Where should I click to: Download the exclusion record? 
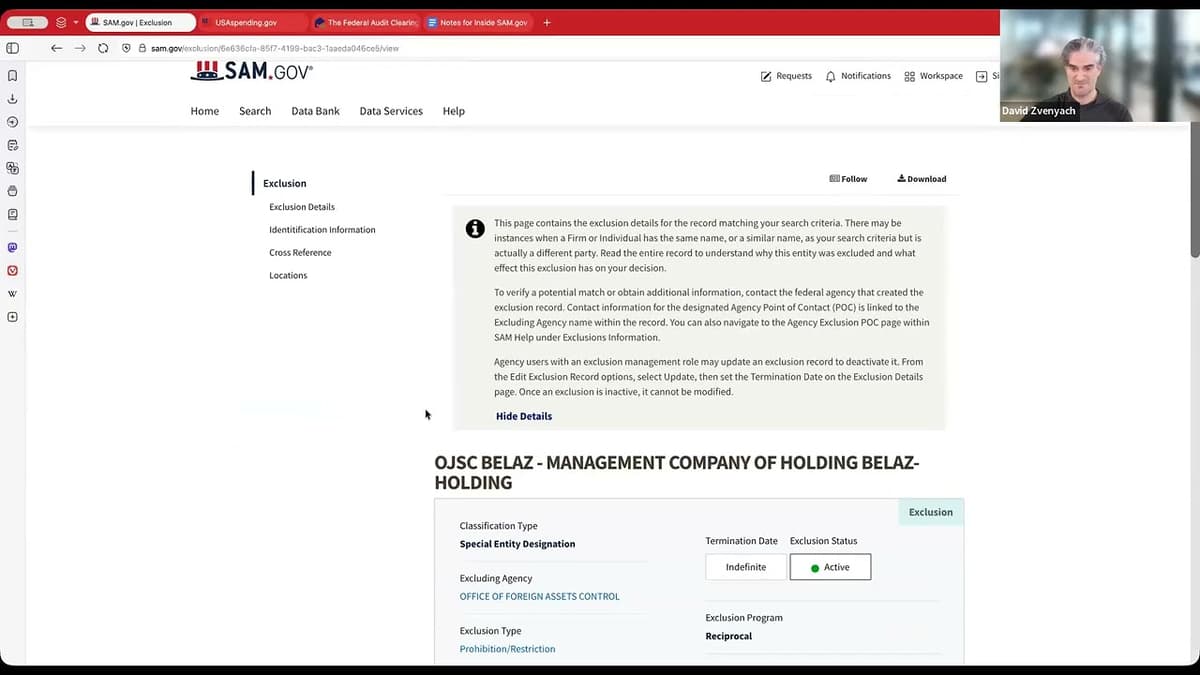click(921, 179)
